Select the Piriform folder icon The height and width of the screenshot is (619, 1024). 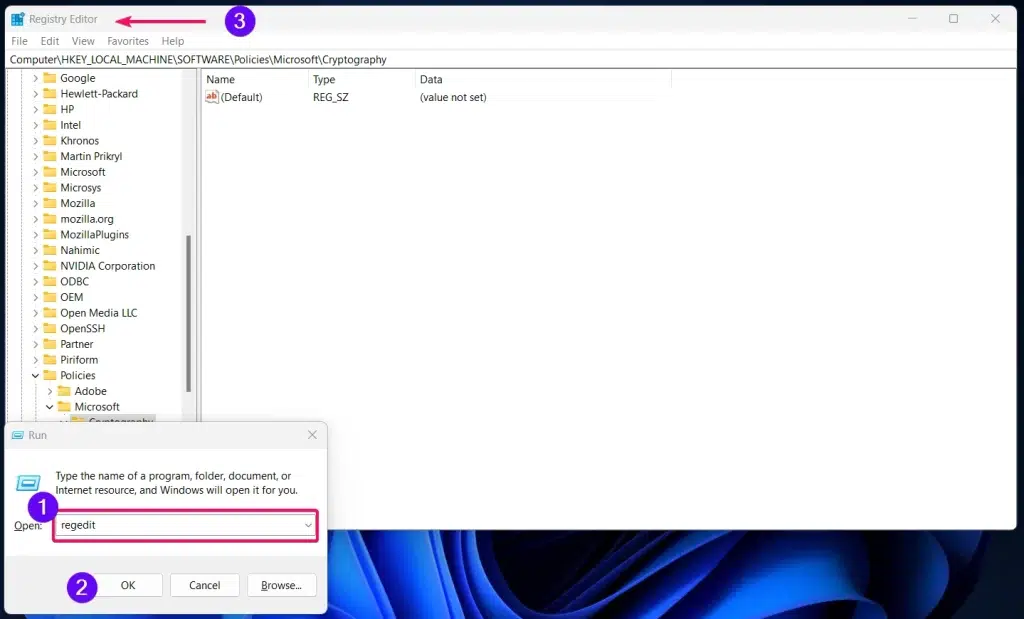[50, 360]
